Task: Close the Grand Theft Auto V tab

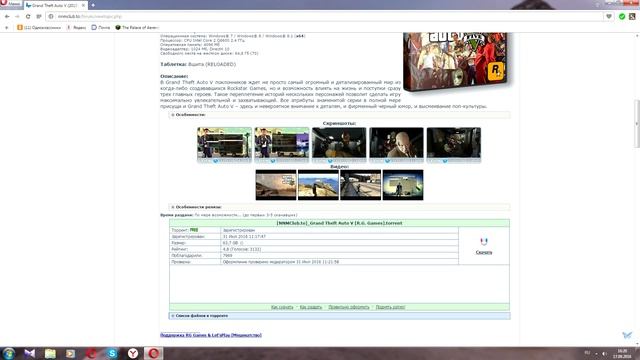Action: (83, 5)
